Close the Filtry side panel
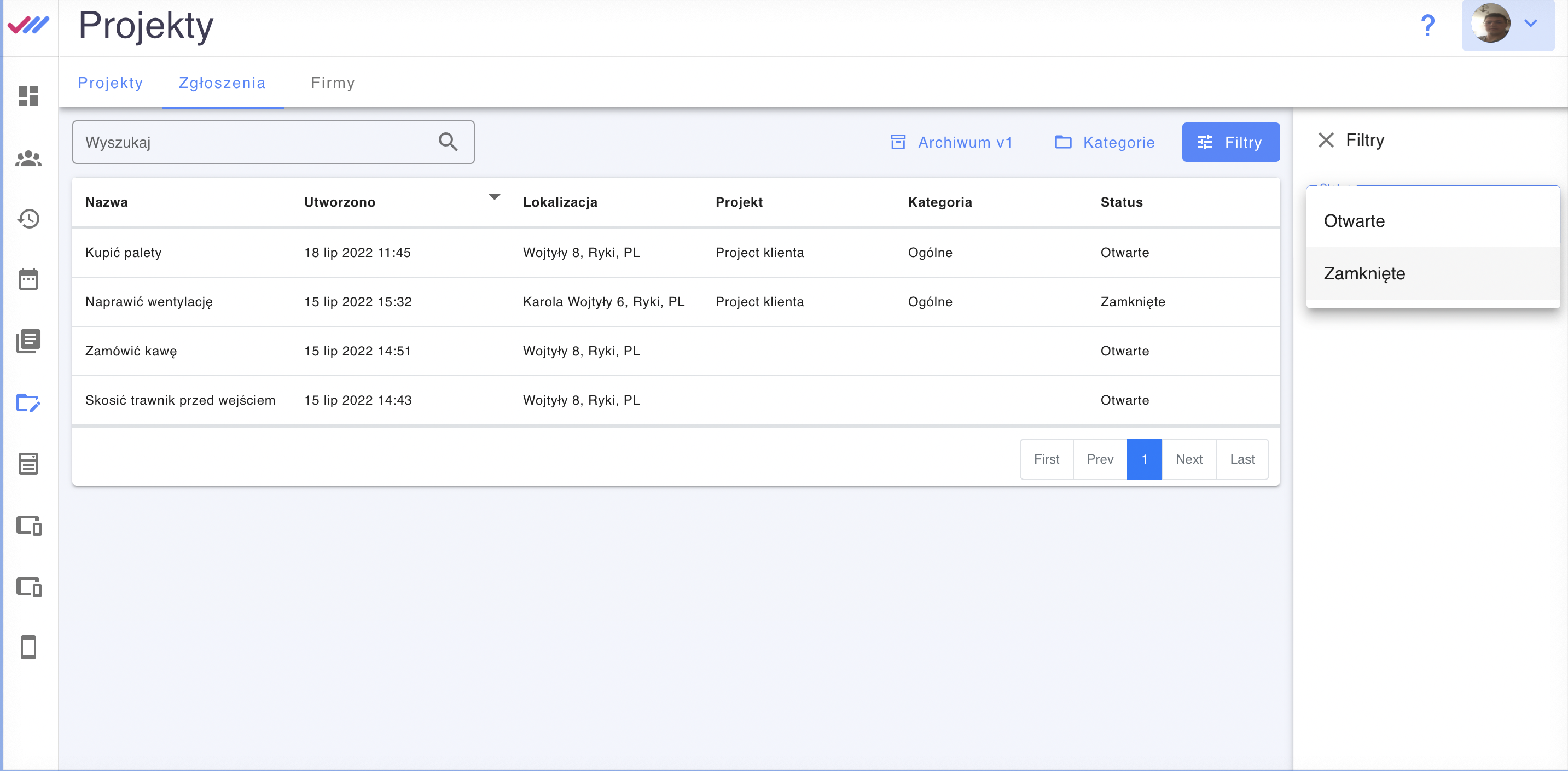The width and height of the screenshot is (1568, 771). click(x=1325, y=140)
